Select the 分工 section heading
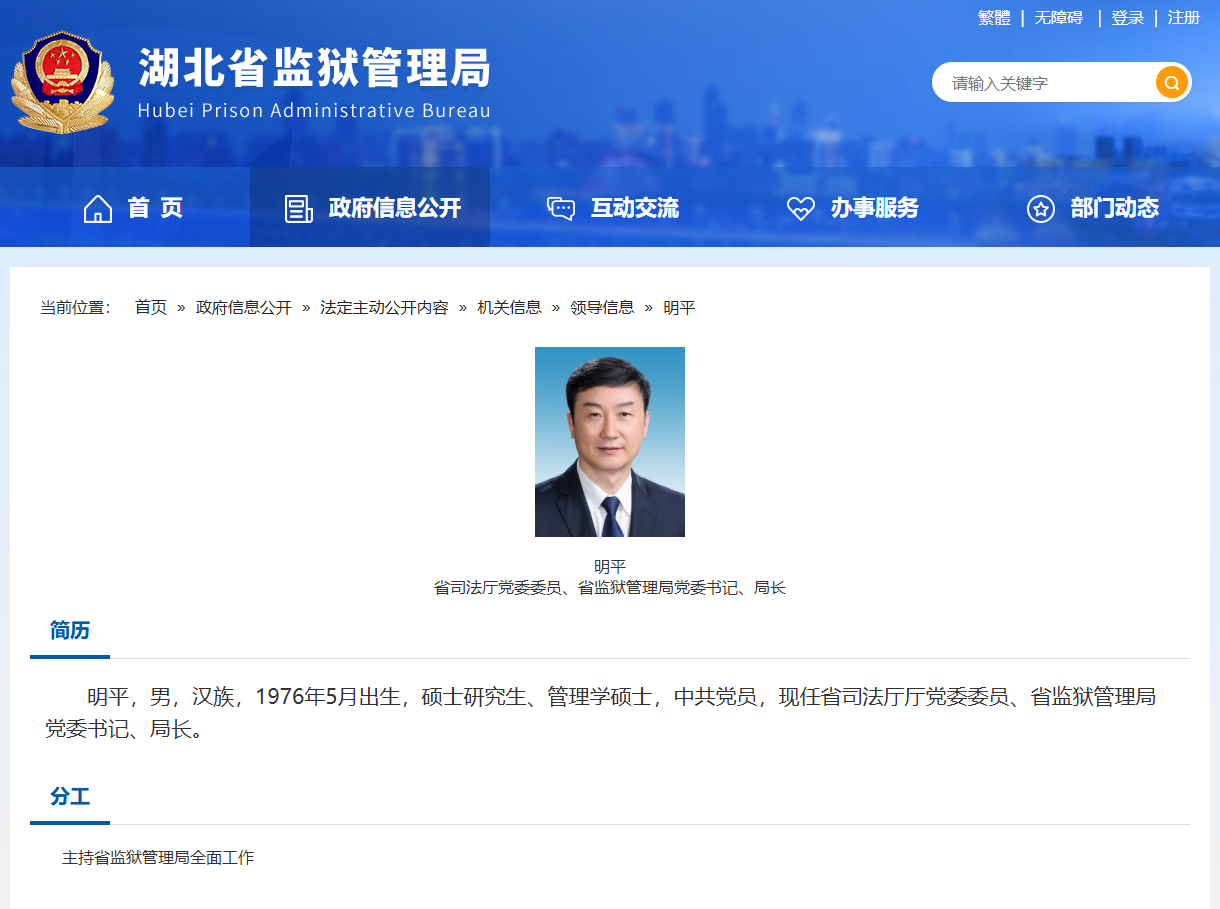Viewport: 1220px width, 909px height. (70, 796)
